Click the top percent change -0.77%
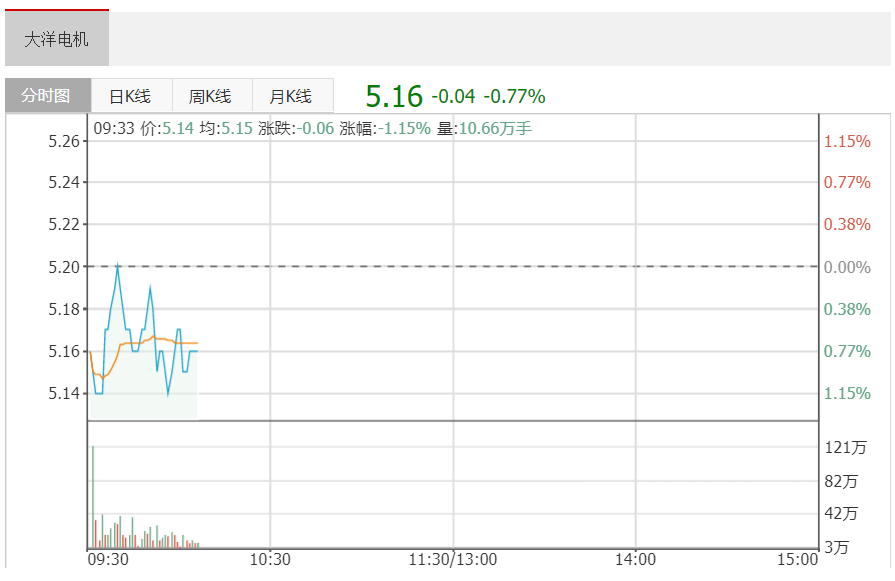 point(514,96)
